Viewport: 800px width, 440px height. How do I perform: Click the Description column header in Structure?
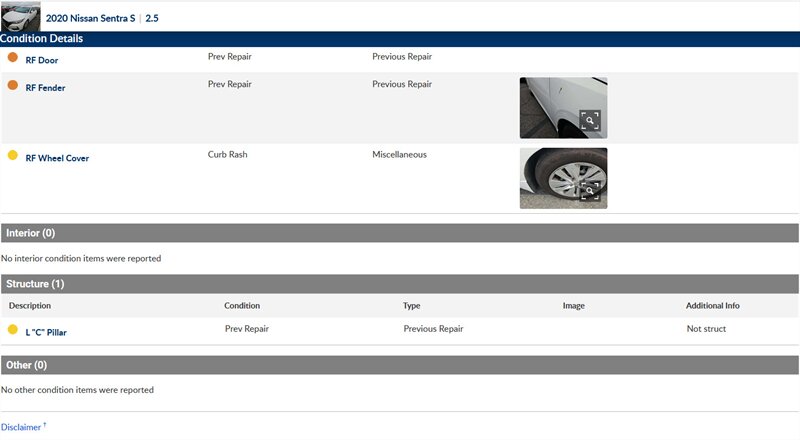(x=30, y=305)
